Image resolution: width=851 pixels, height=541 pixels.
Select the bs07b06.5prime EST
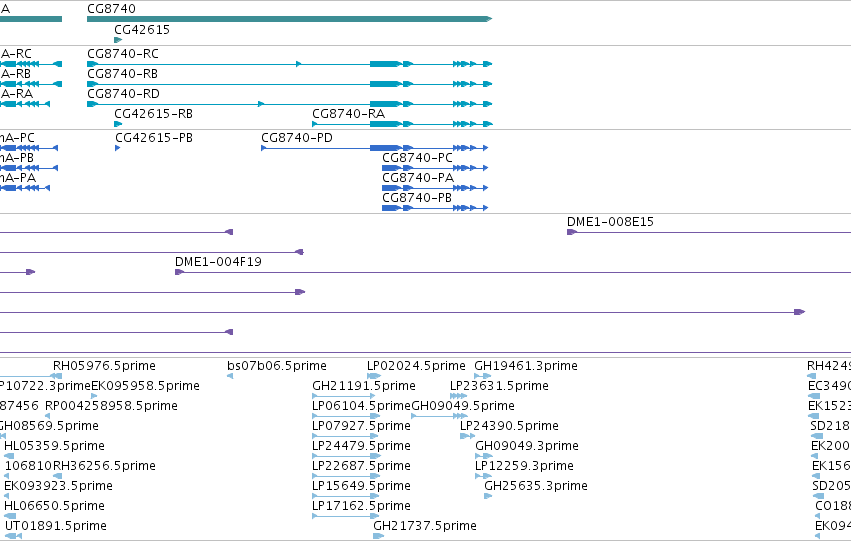coord(230,376)
